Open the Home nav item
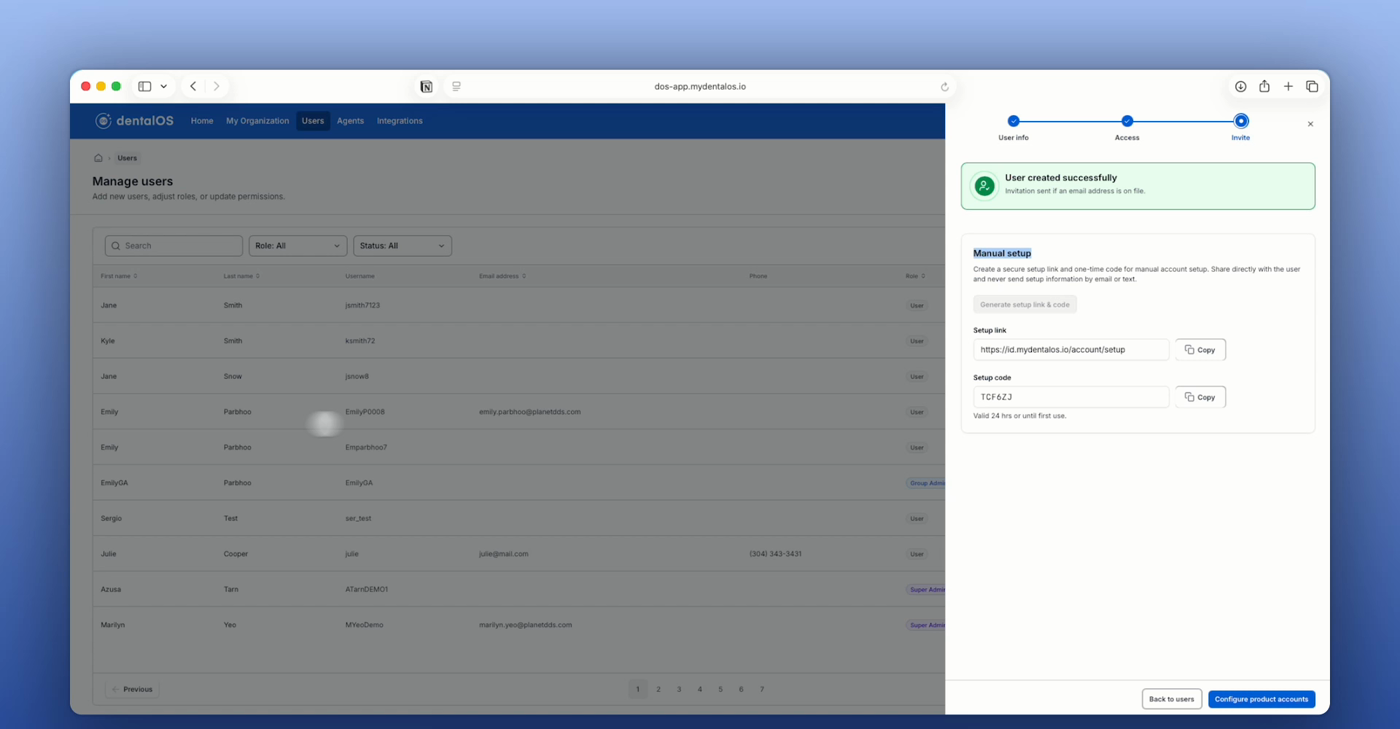The image size is (1400, 729). coord(202,121)
